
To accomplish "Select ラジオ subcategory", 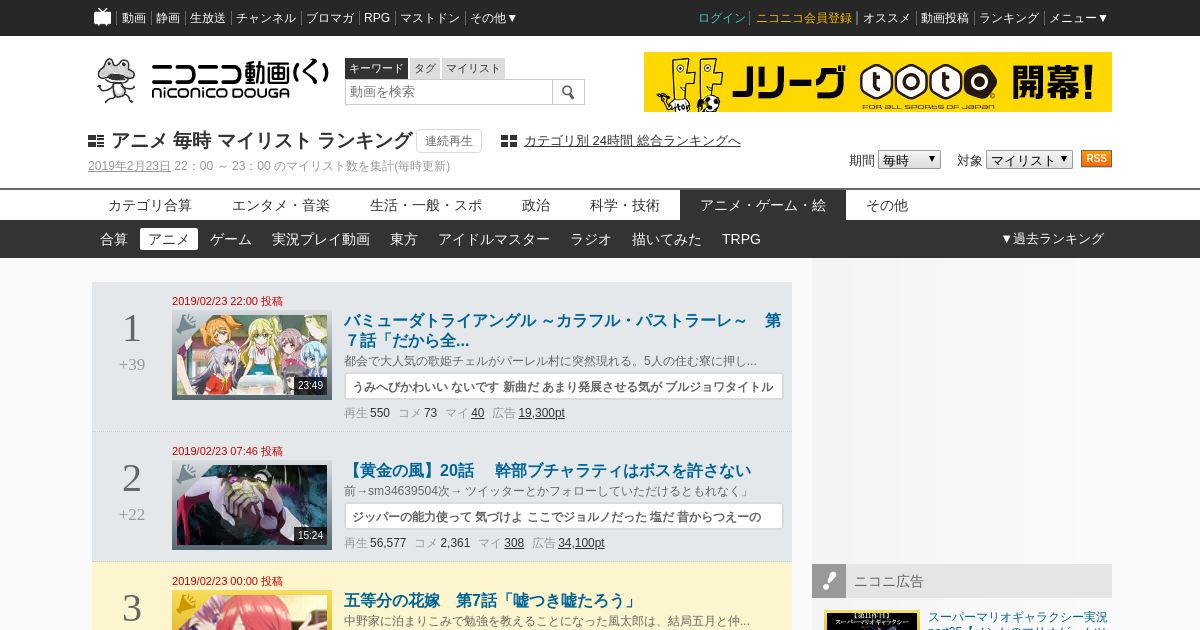I will [591, 239].
